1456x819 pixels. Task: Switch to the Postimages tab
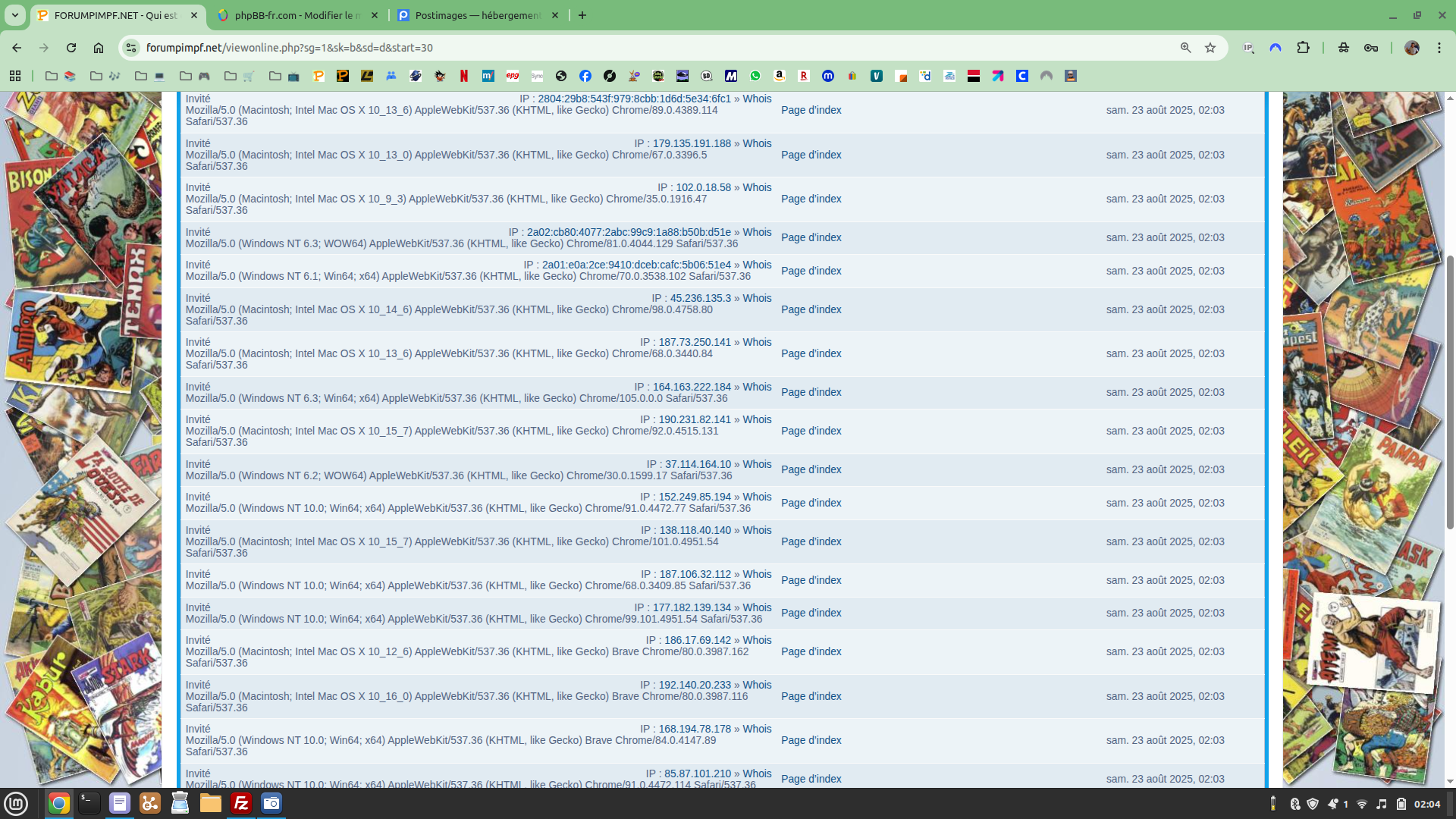[x=478, y=15]
